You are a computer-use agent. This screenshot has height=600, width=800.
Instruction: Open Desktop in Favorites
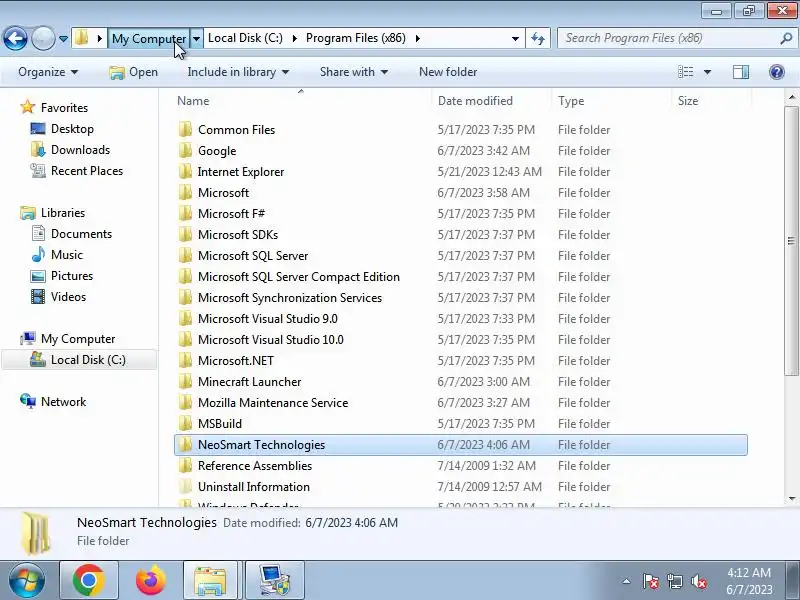(72, 129)
